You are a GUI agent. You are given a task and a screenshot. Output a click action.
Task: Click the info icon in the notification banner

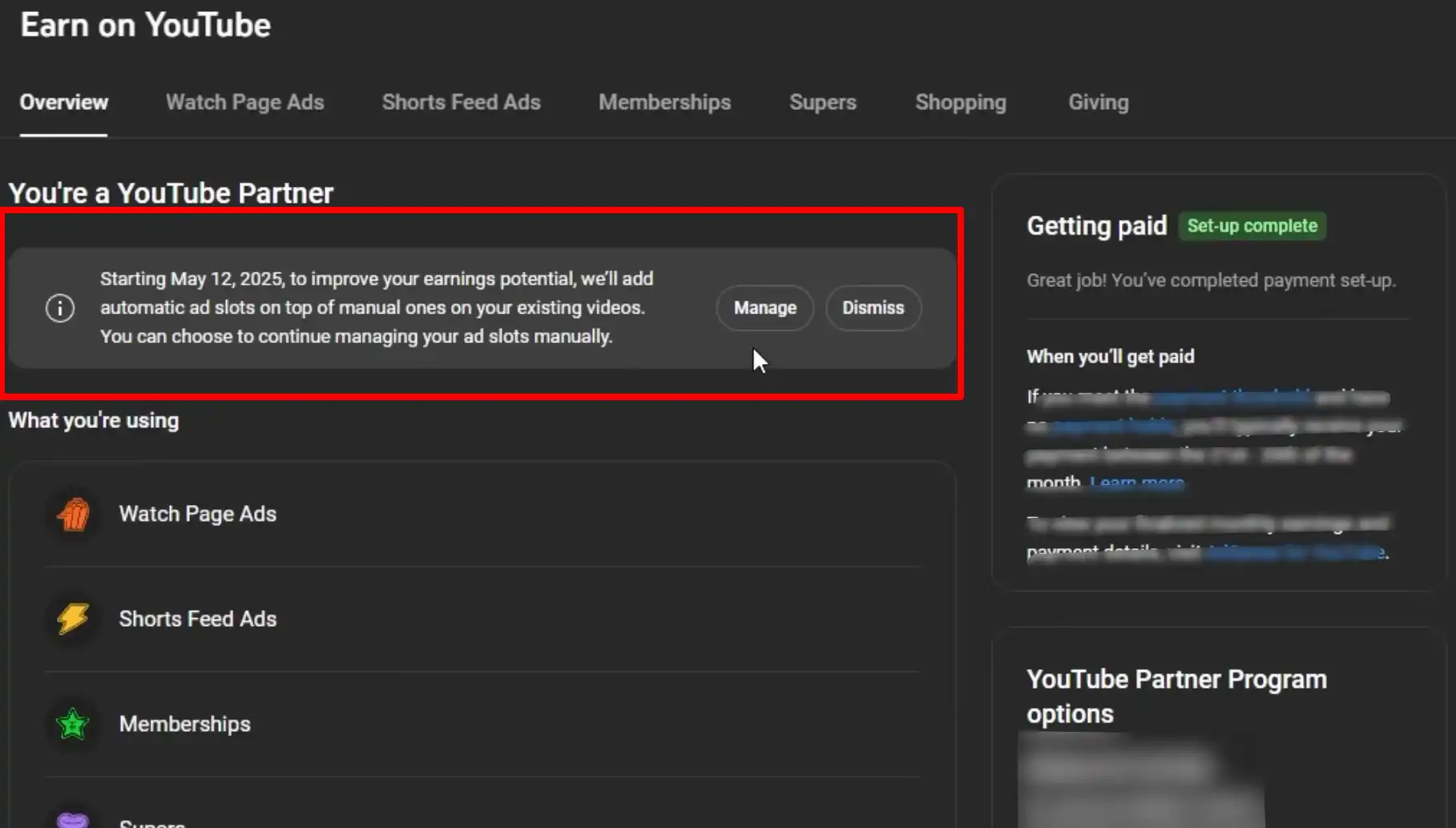point(60,308)
